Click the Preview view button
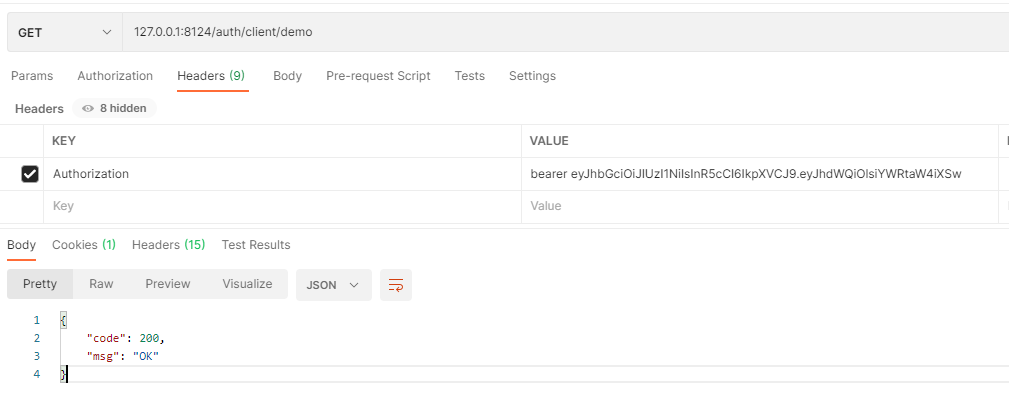1009x400 pixels. click(x=168, y=284)
